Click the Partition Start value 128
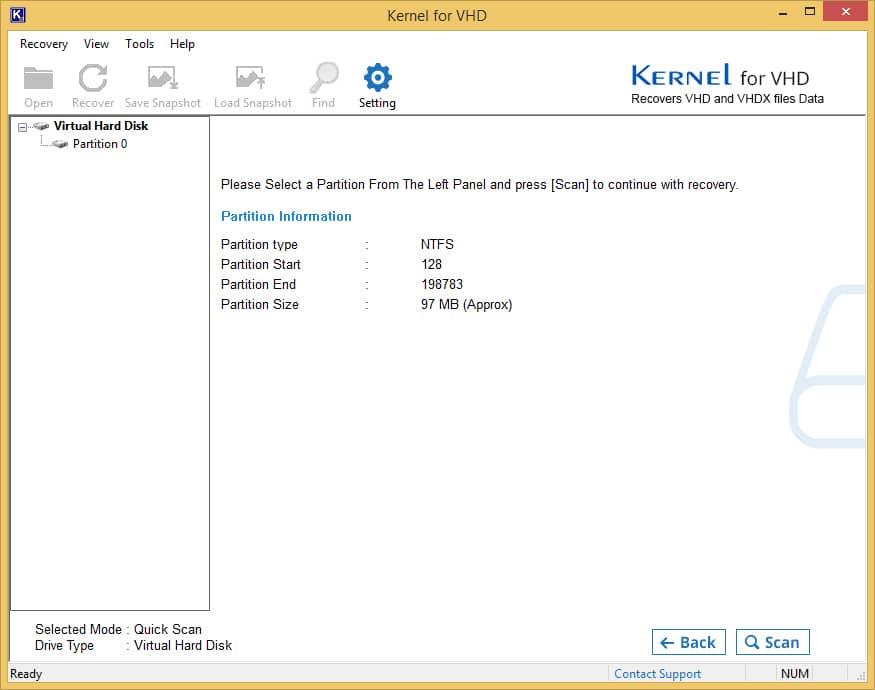Viewport: 875px width, 690px height. 431,265
